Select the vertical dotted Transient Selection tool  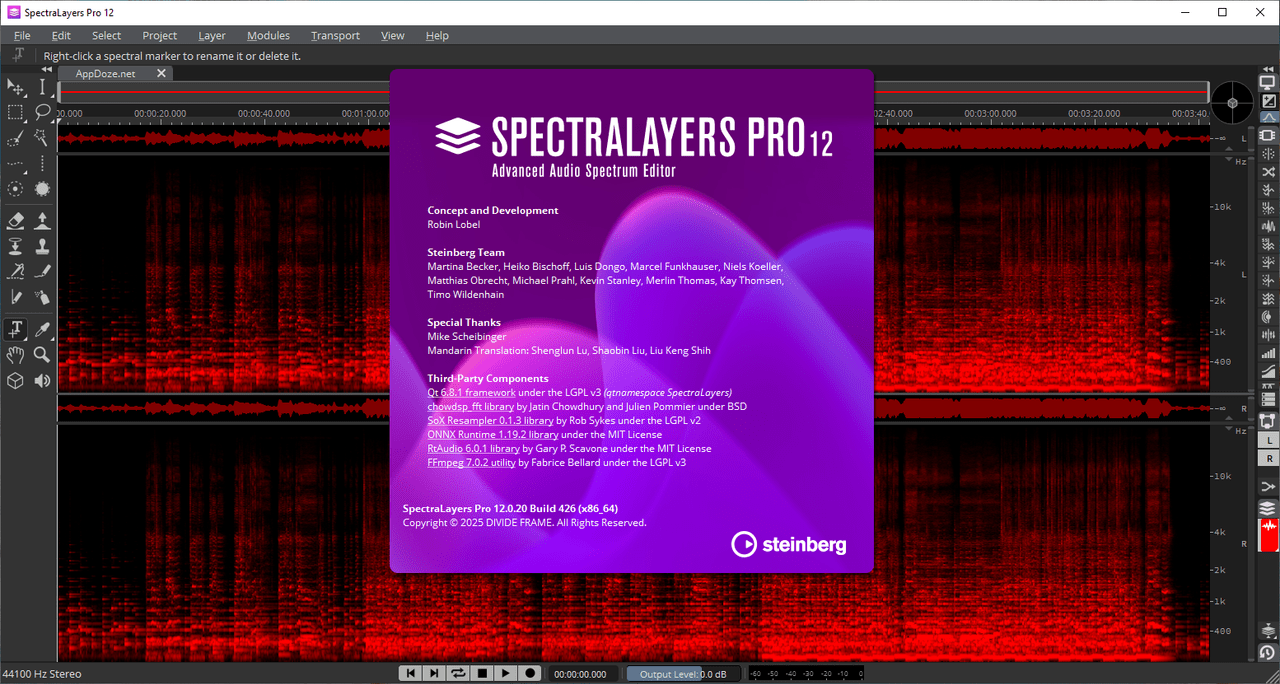(42, 163)
